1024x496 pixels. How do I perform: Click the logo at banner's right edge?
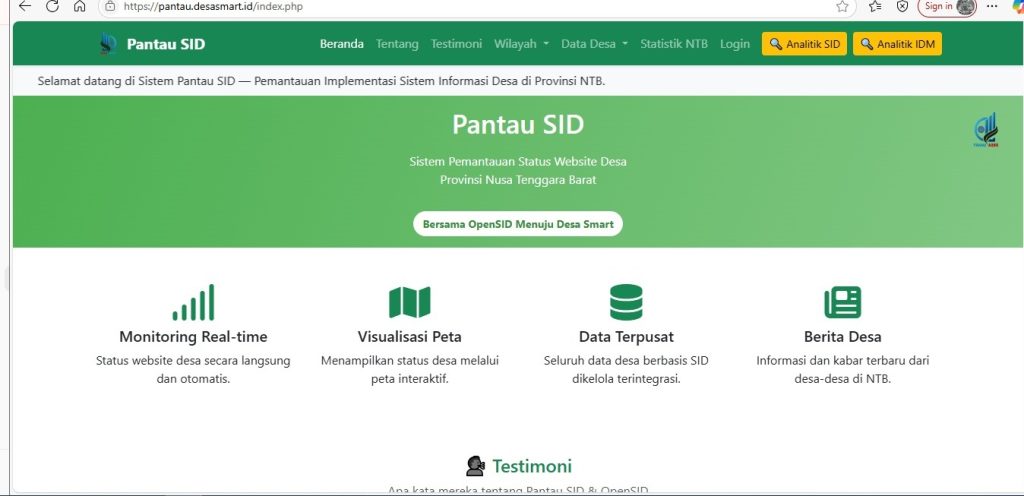point(986,129)
